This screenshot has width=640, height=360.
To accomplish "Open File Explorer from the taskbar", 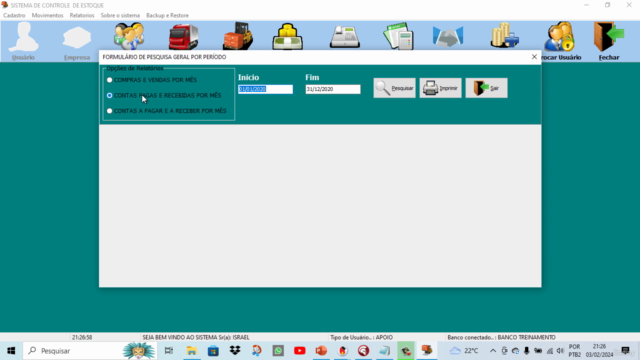I will pyautogui.click(x=191, y=351).
